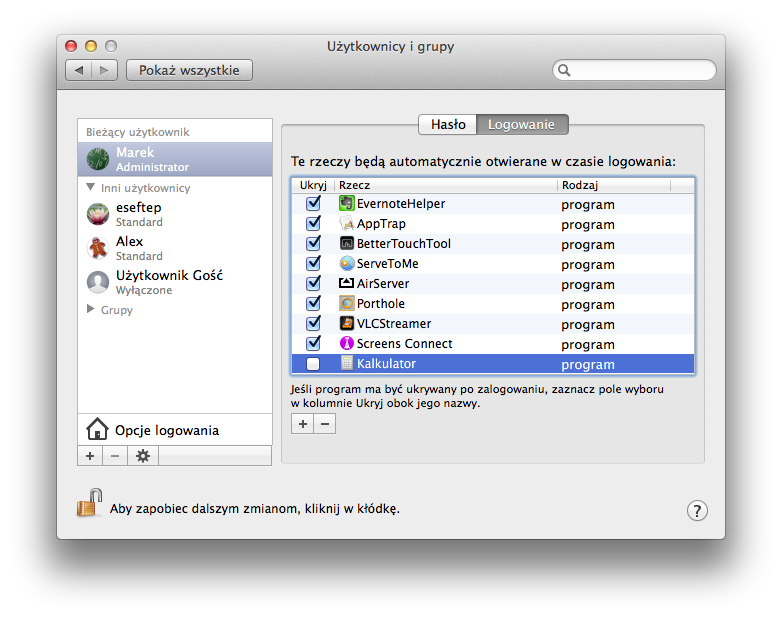Select the EvernoteHelper name text
This screenshot has width=782, height=618.
401,204
